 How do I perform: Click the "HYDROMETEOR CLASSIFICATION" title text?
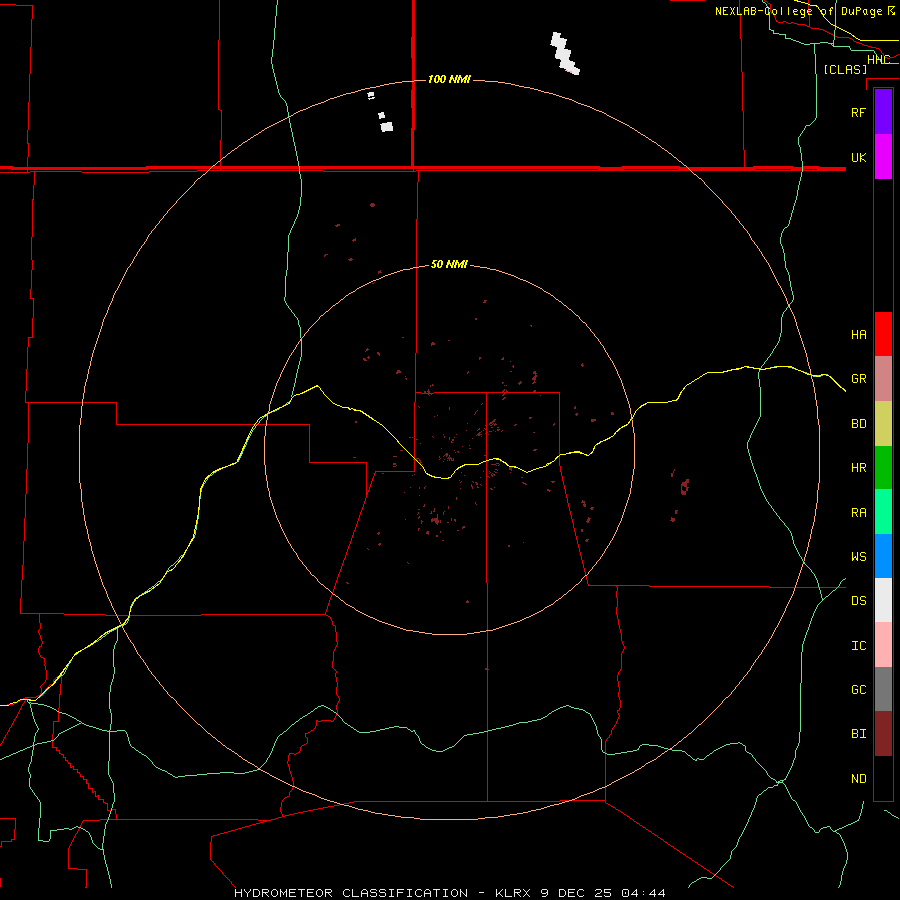(x=351, y=893)
